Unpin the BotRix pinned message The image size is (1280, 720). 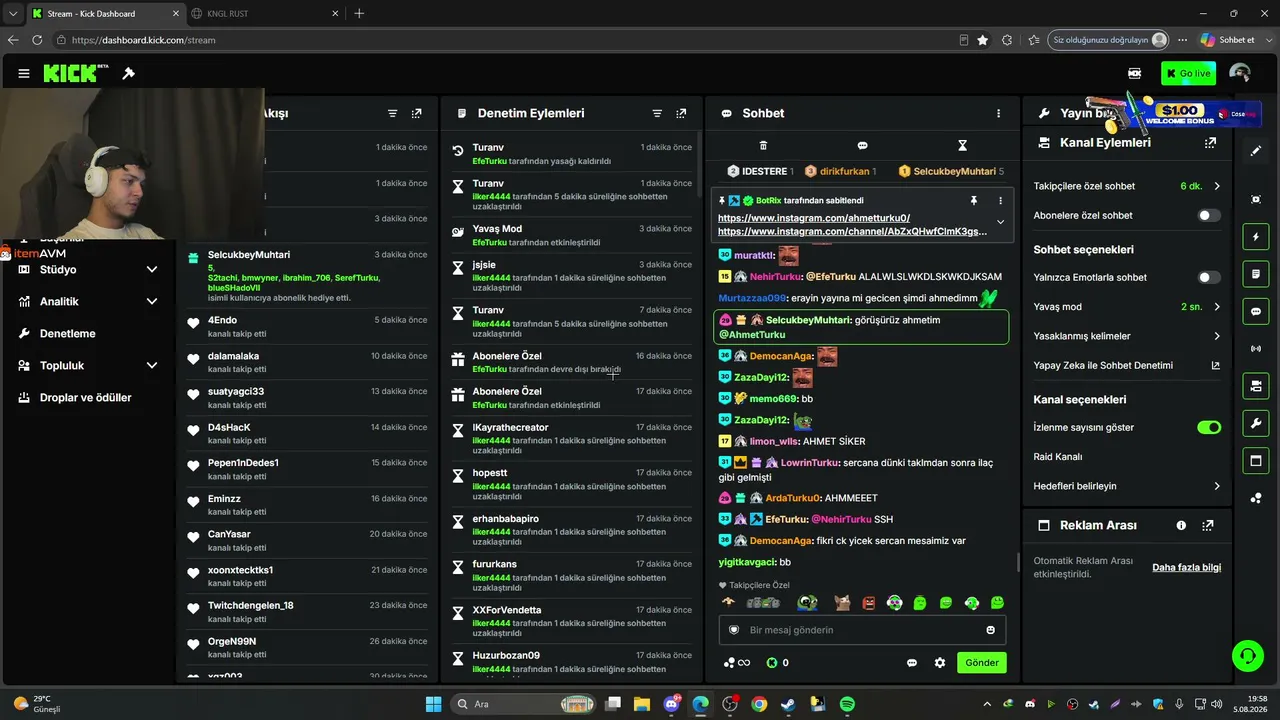pos(973,200)
